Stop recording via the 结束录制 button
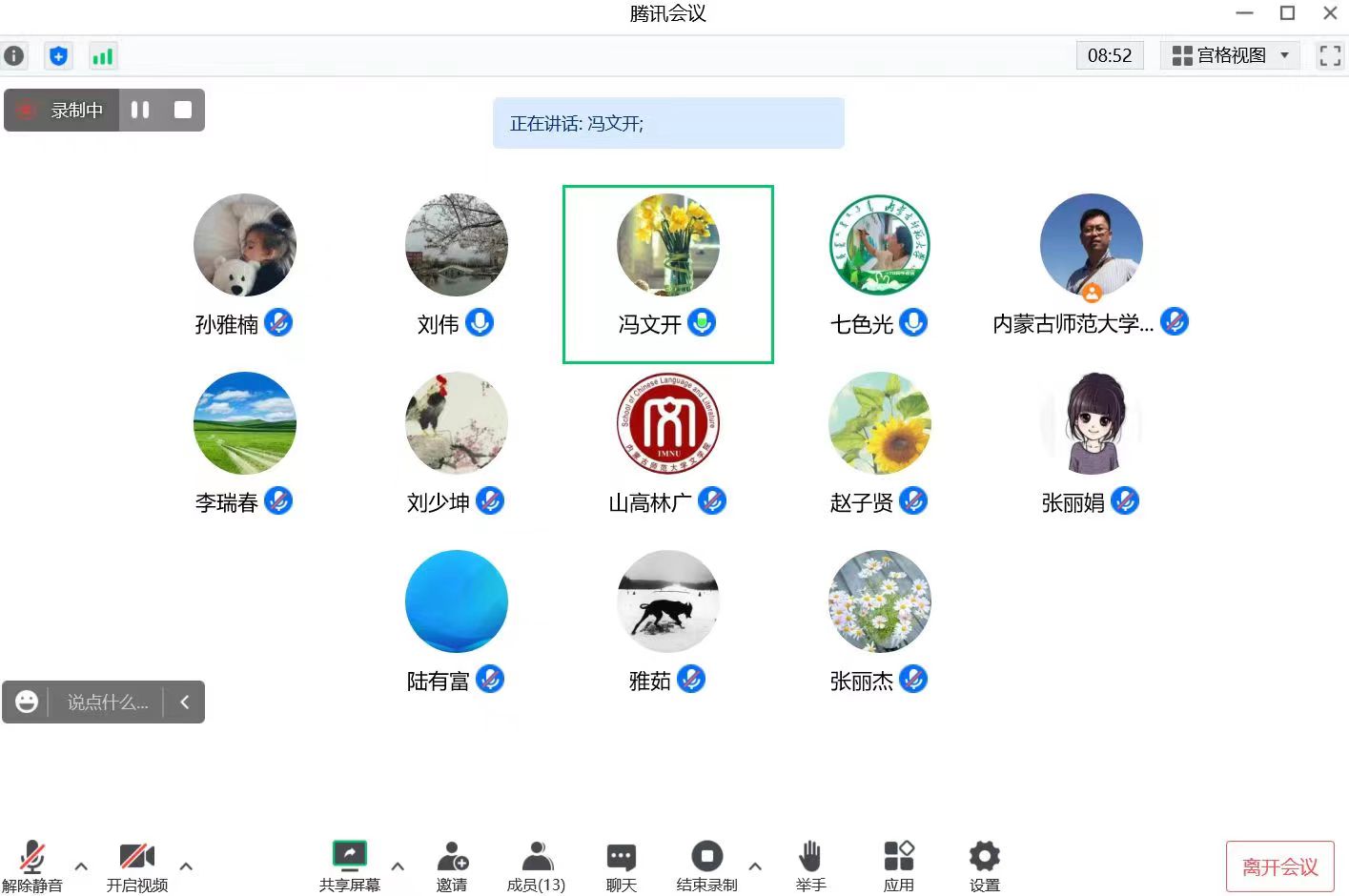 (706, 865)
